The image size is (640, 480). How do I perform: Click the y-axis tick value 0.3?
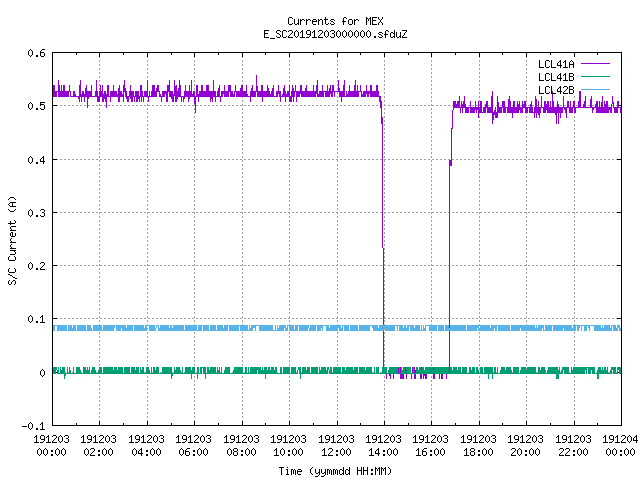36,213
